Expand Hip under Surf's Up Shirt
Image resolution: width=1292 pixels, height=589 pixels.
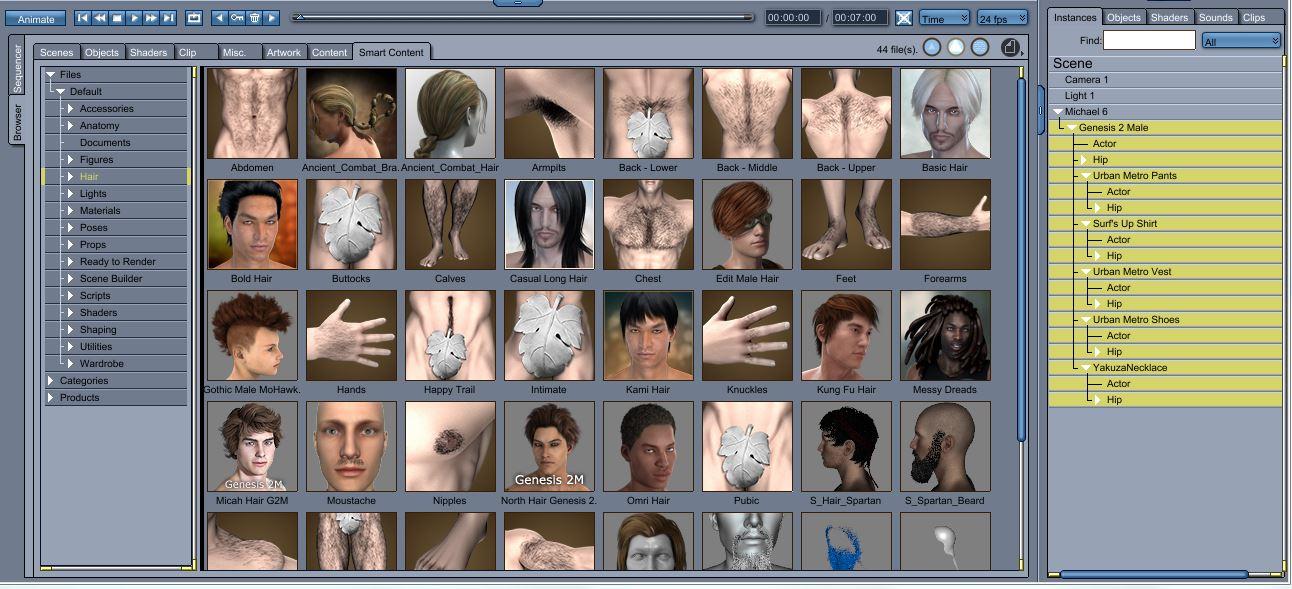pos(1098,256)
